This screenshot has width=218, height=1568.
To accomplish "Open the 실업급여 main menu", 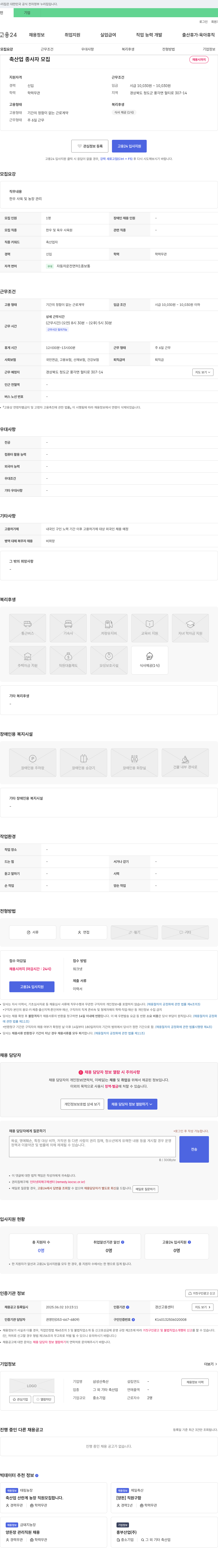I will (x=108, y=35).
